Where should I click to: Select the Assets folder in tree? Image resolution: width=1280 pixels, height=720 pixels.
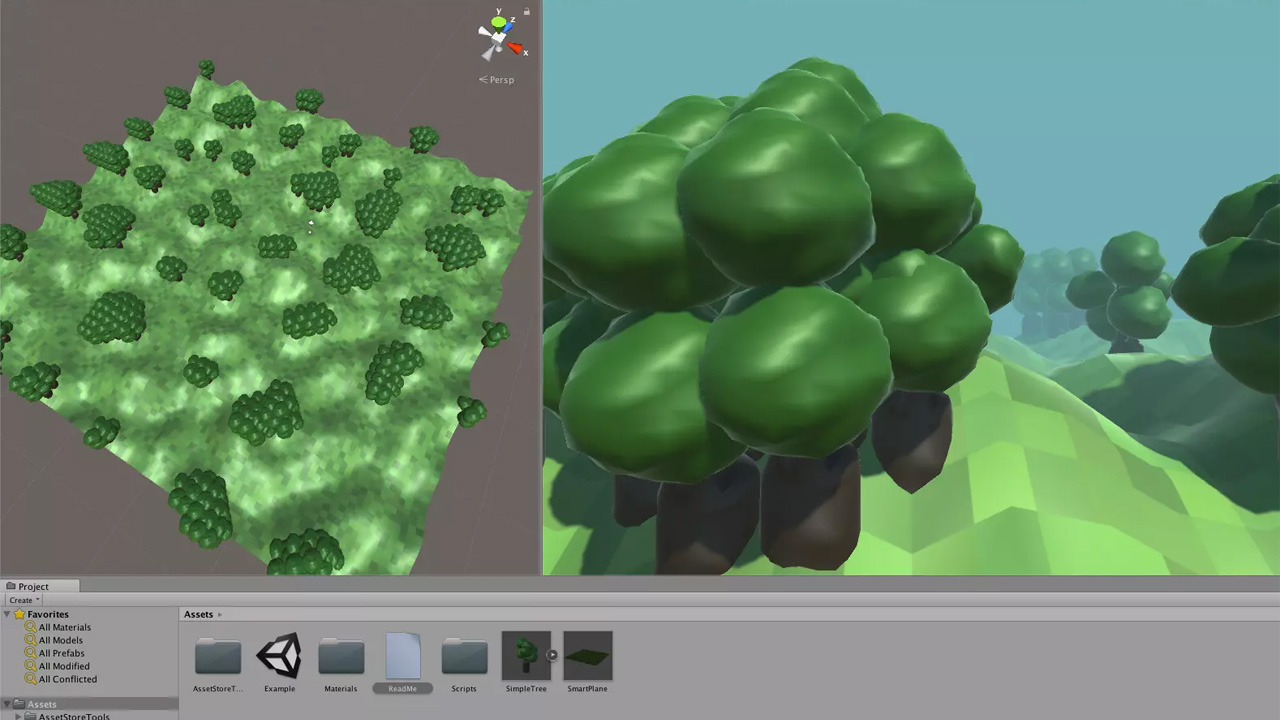point(41,704)
